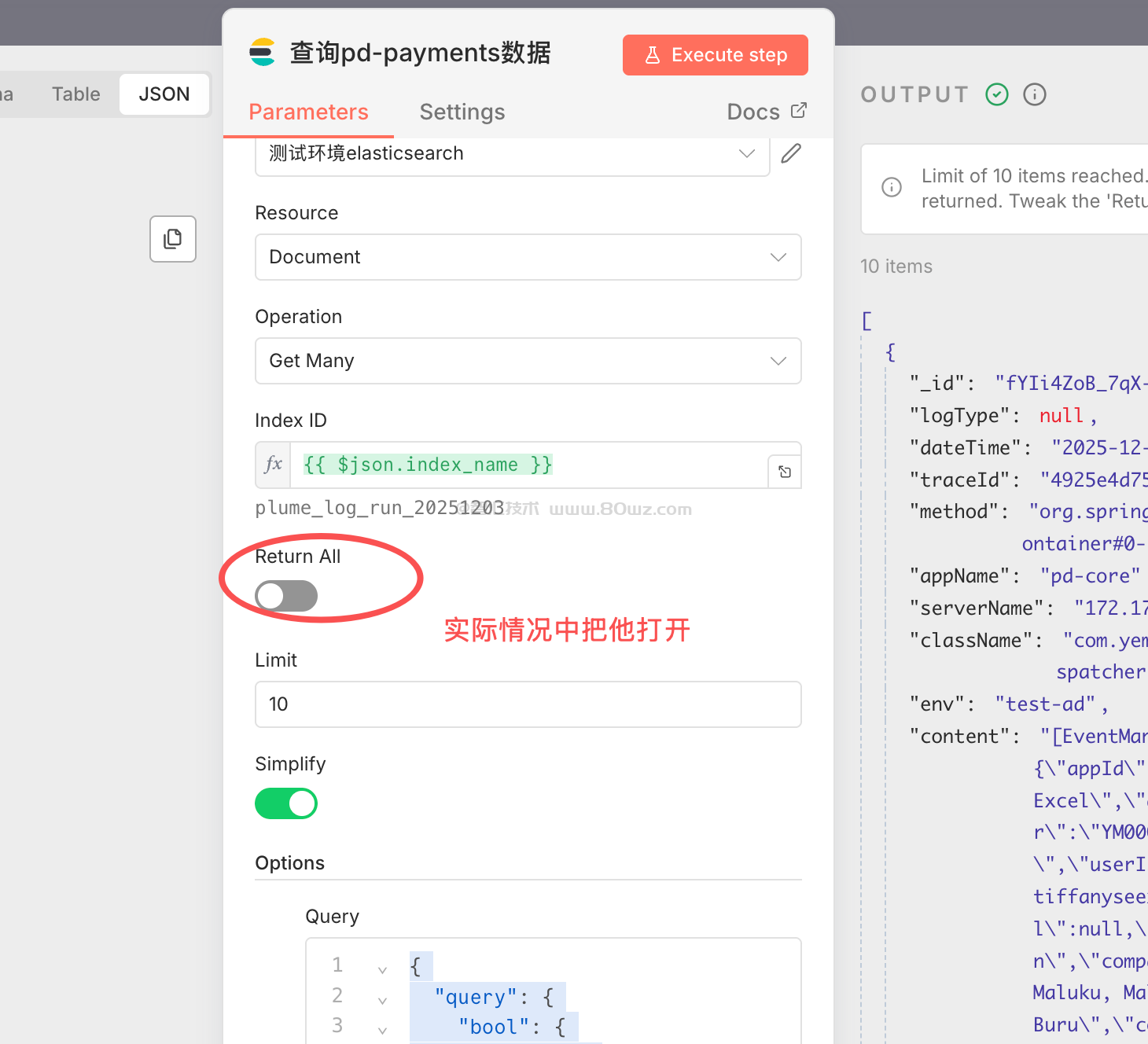Click the pencil edit credential icon
Image resolution: width=1148 pixels, height=1044 pixels.
790,153
